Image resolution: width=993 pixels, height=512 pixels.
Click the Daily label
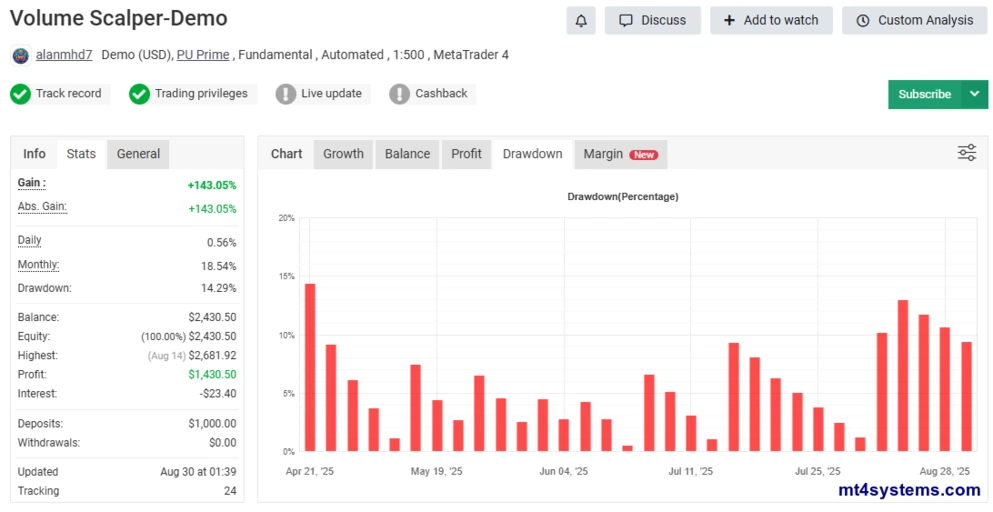(29, 240)
